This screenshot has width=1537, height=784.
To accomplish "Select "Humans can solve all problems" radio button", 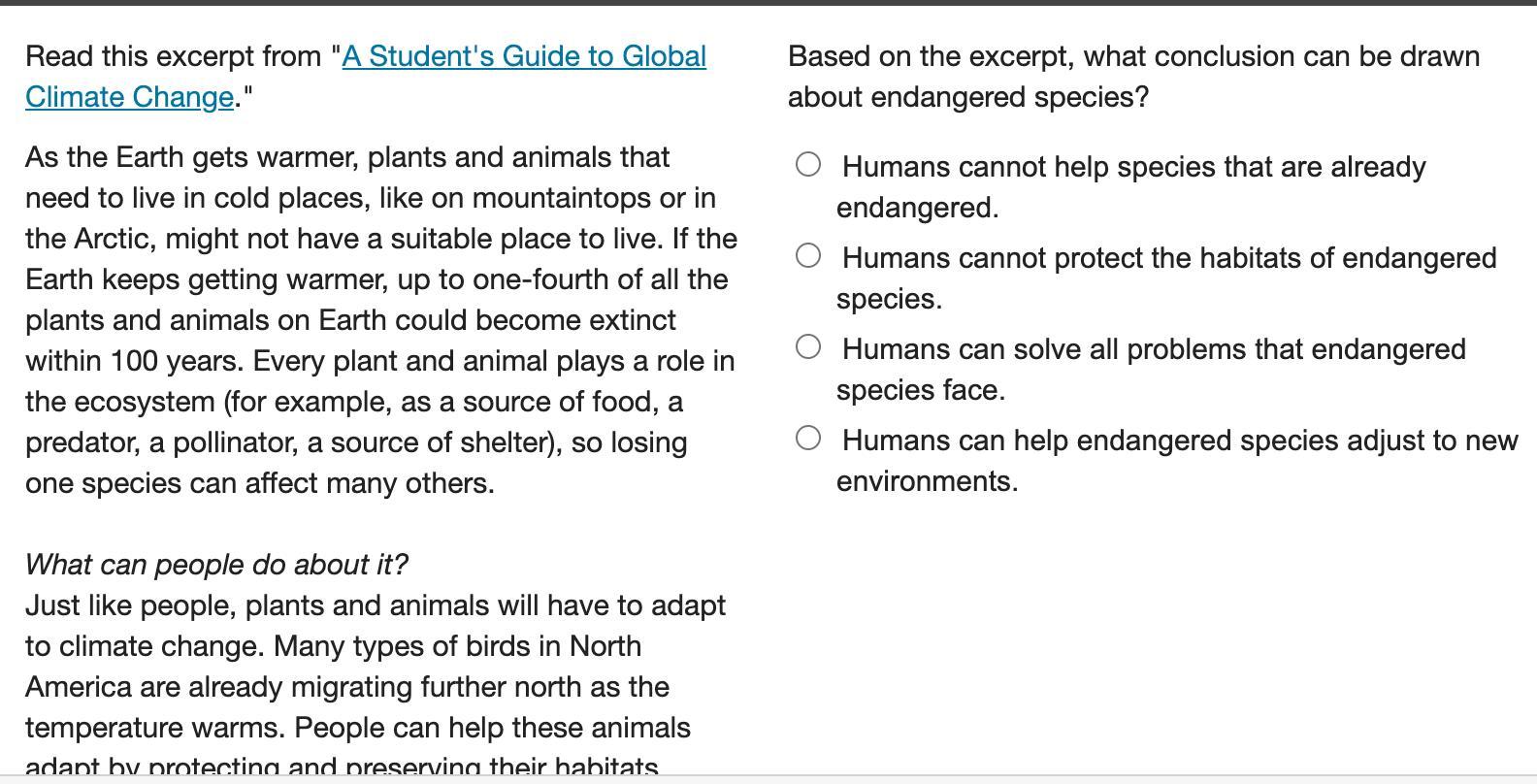I will (x=808, y=347).
